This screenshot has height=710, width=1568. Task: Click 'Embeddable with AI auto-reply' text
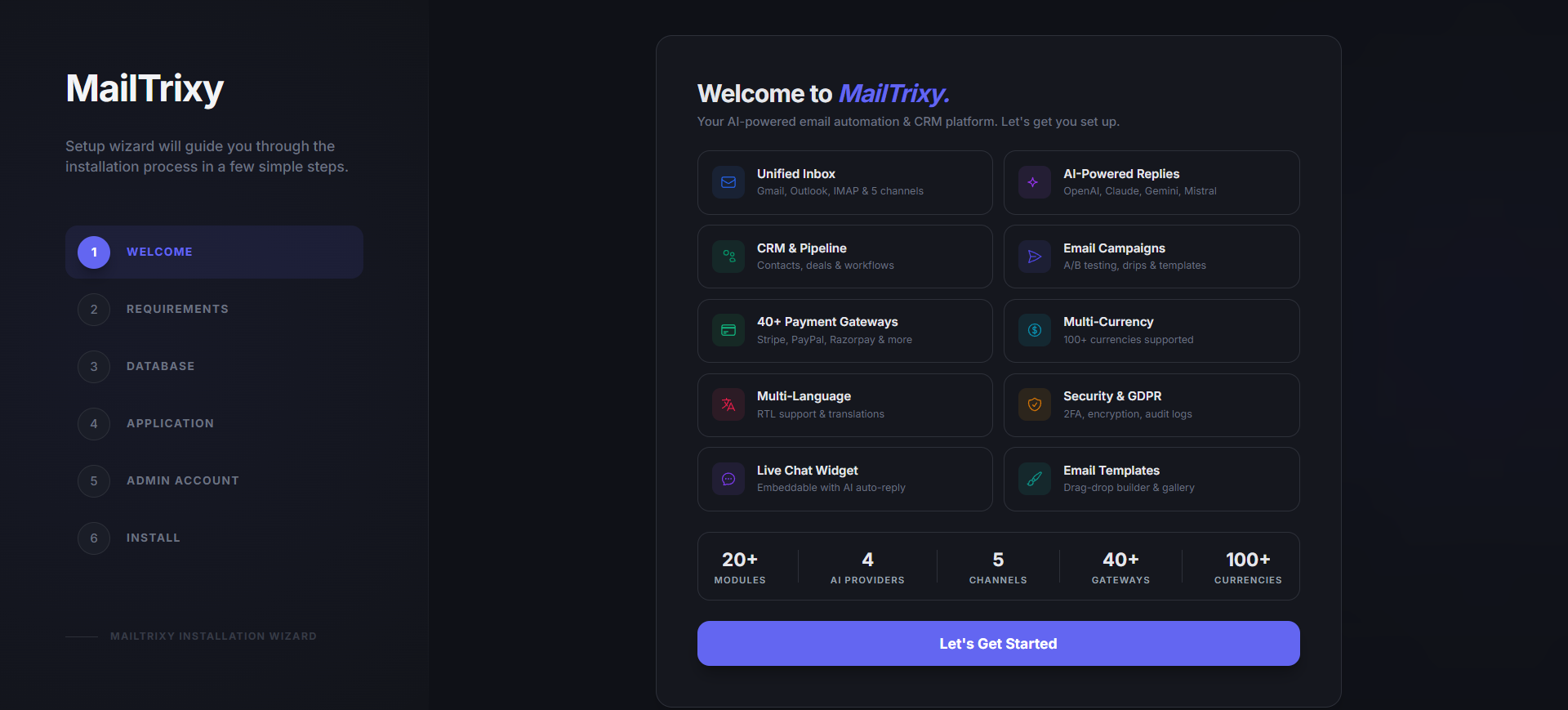[x=831, y=488]
